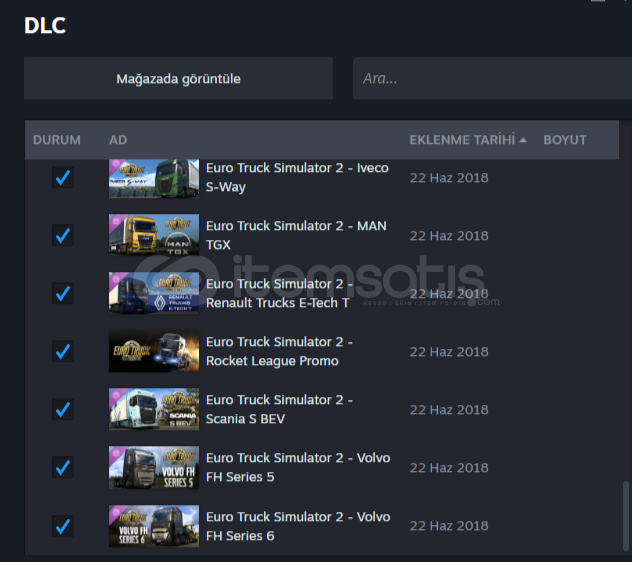Click the 22 Haz 2018 date in Iveco row
This screenshot has width=632, height=562.
pos(449,178)
